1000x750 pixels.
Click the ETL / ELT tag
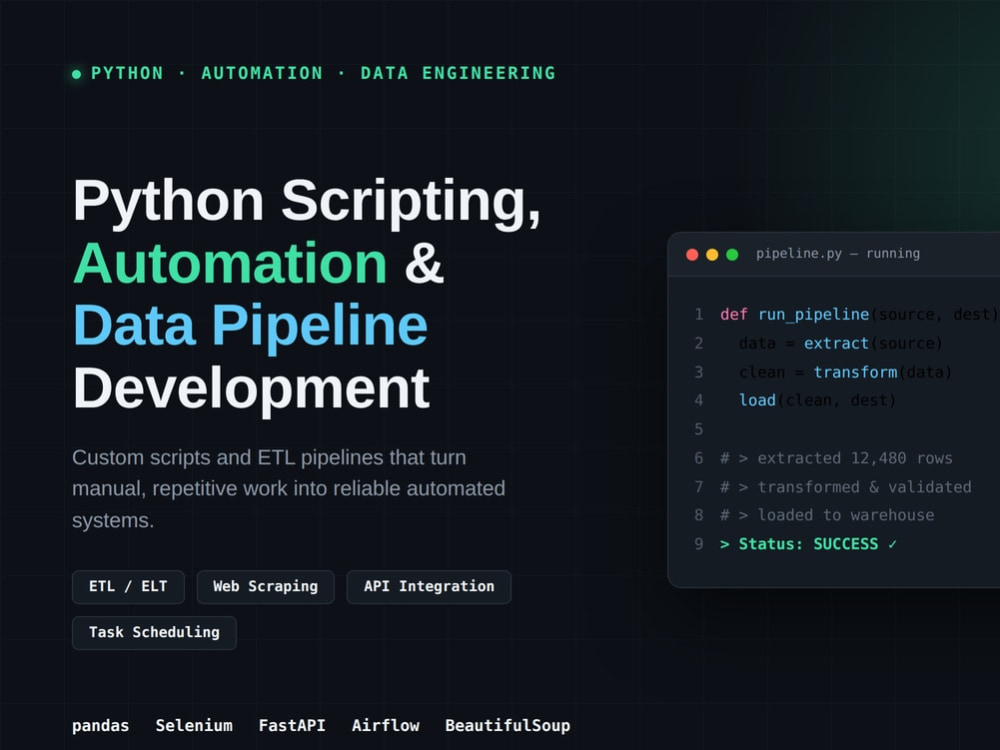(128, 587)
